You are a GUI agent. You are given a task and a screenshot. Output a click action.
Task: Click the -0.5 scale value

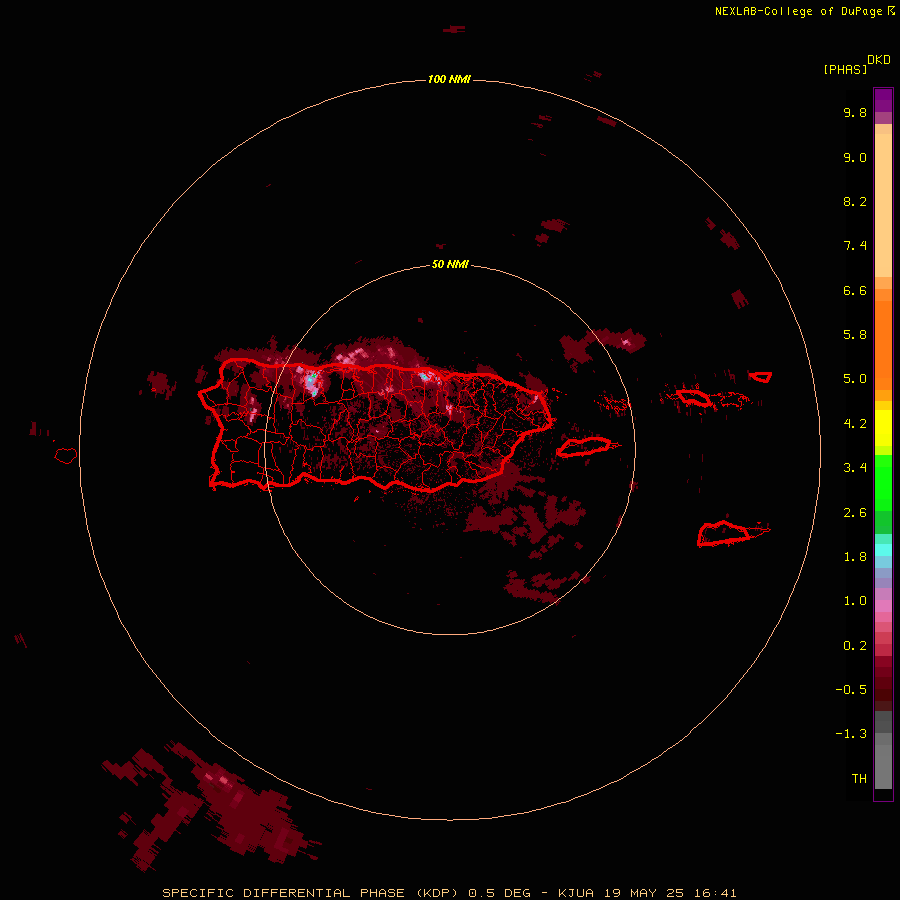[x=851, y=690]
